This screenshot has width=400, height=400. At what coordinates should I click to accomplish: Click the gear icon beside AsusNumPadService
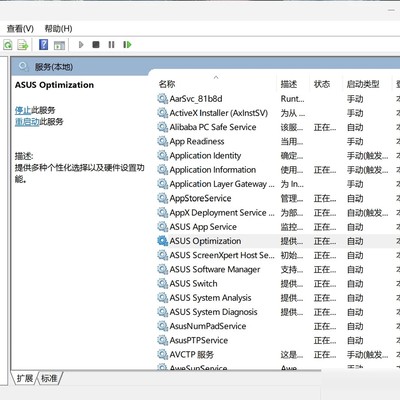[162, 326]
